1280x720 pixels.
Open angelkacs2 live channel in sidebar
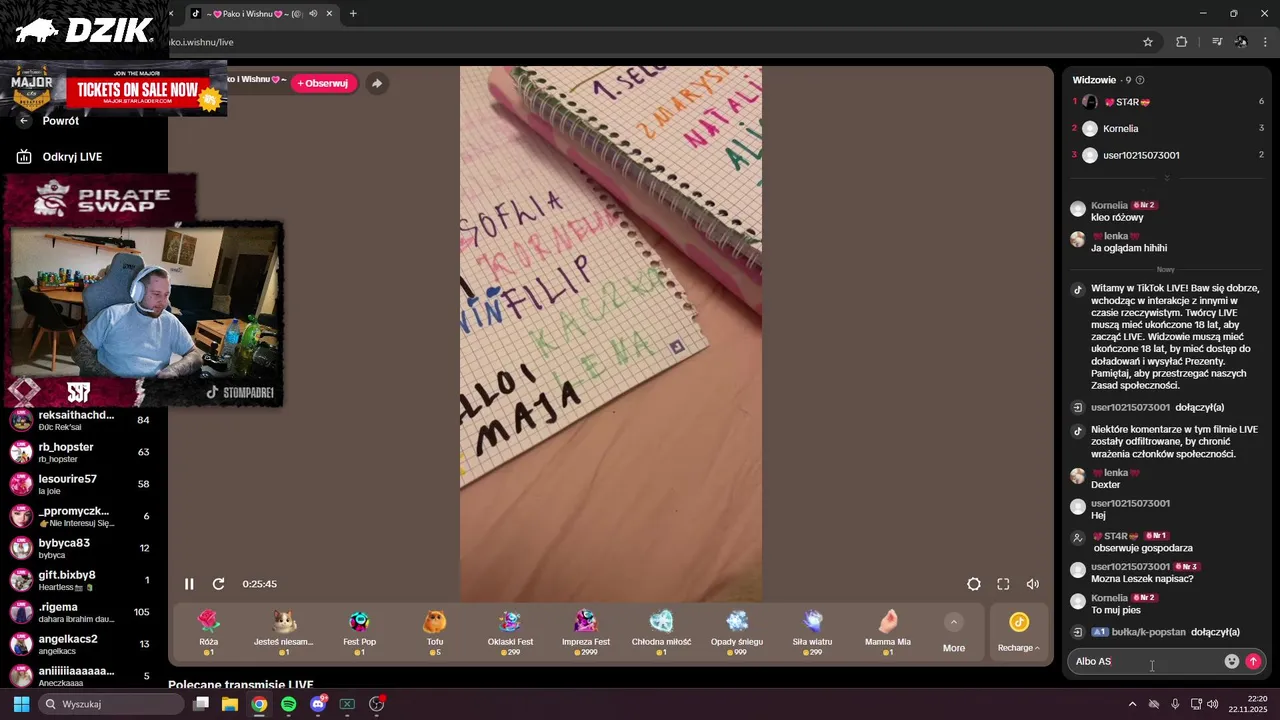80,644
